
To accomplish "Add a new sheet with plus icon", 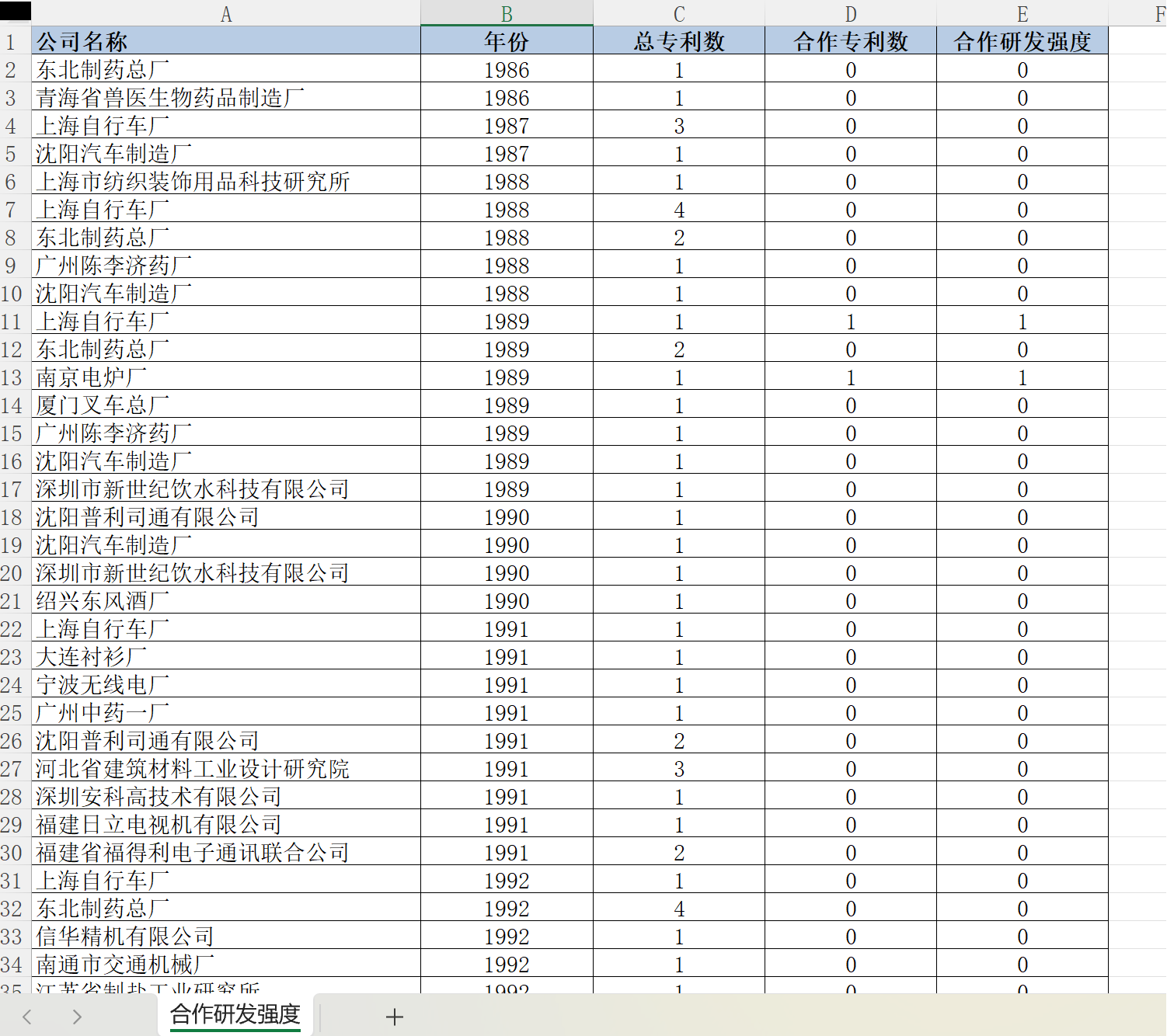I will click(x=395, y=1017).
